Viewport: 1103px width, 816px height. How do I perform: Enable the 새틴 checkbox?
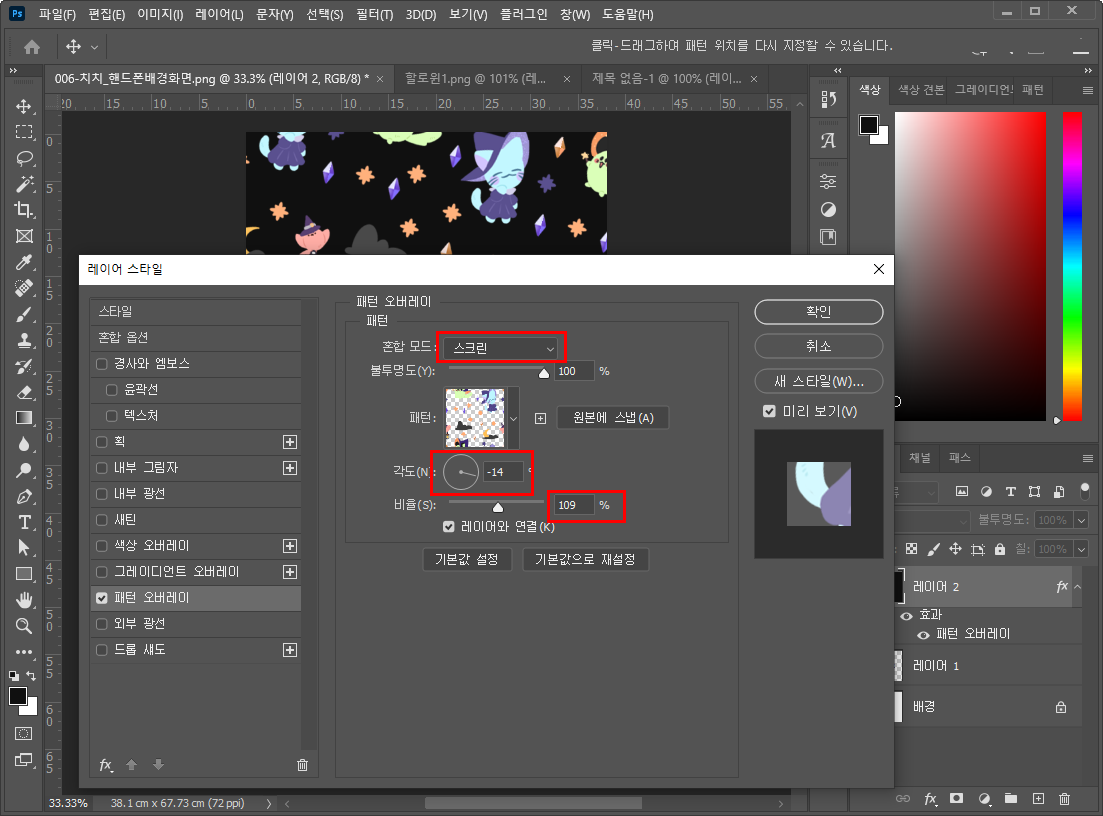(x=102, y=520)
